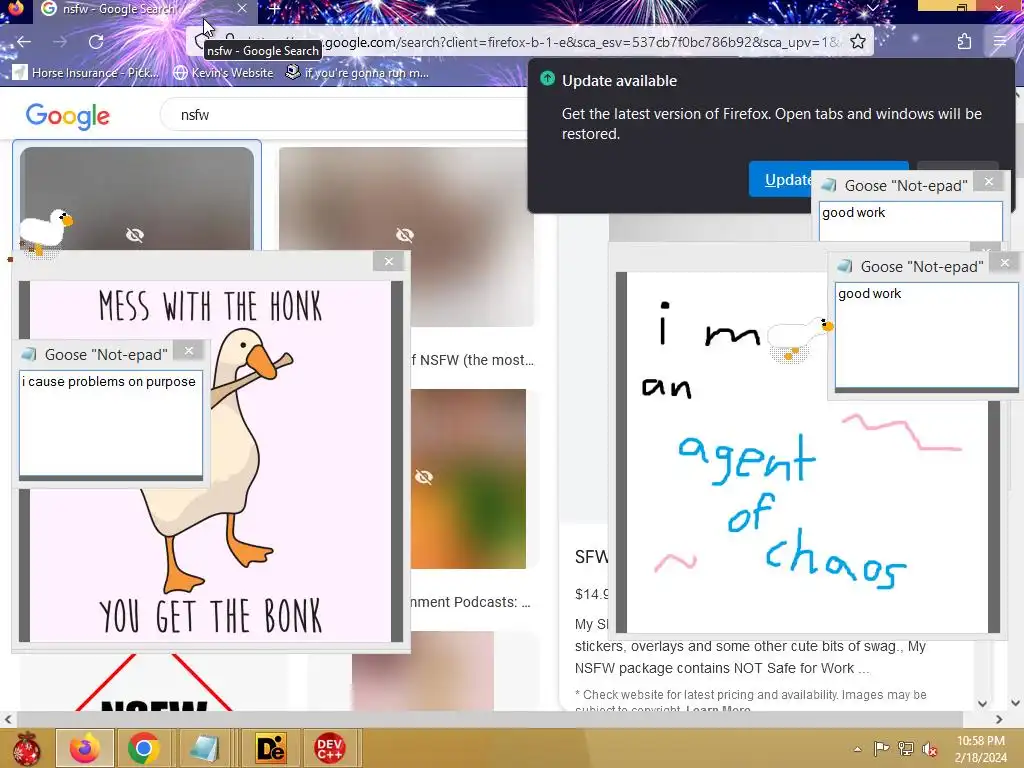Viewport: 1024px width, 768px height.
Task: Click the "nment Podcasts: ..." result title
Action: point(471,602)
